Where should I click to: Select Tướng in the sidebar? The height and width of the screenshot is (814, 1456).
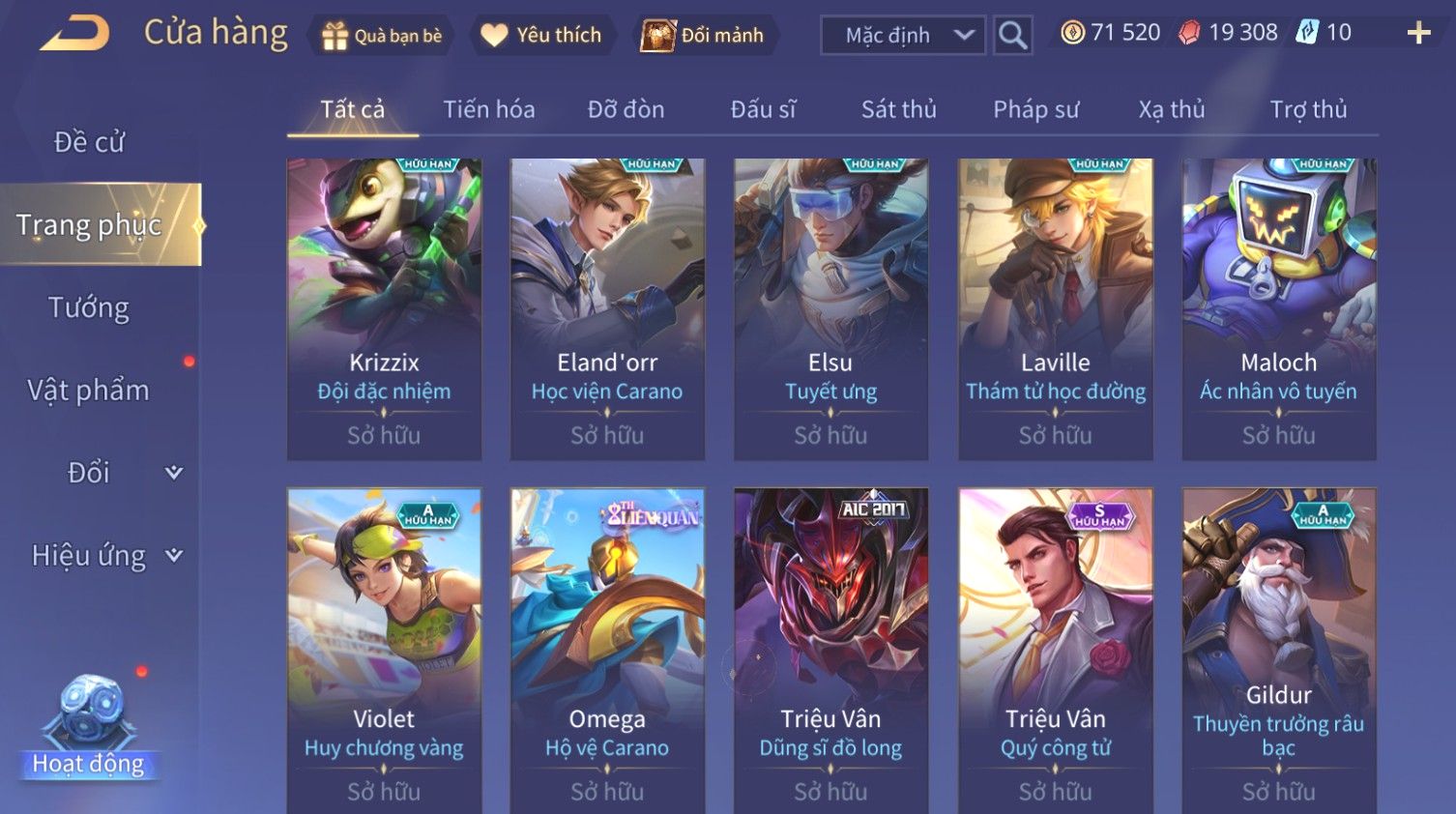pyautogui.click(x=89, y=307)
